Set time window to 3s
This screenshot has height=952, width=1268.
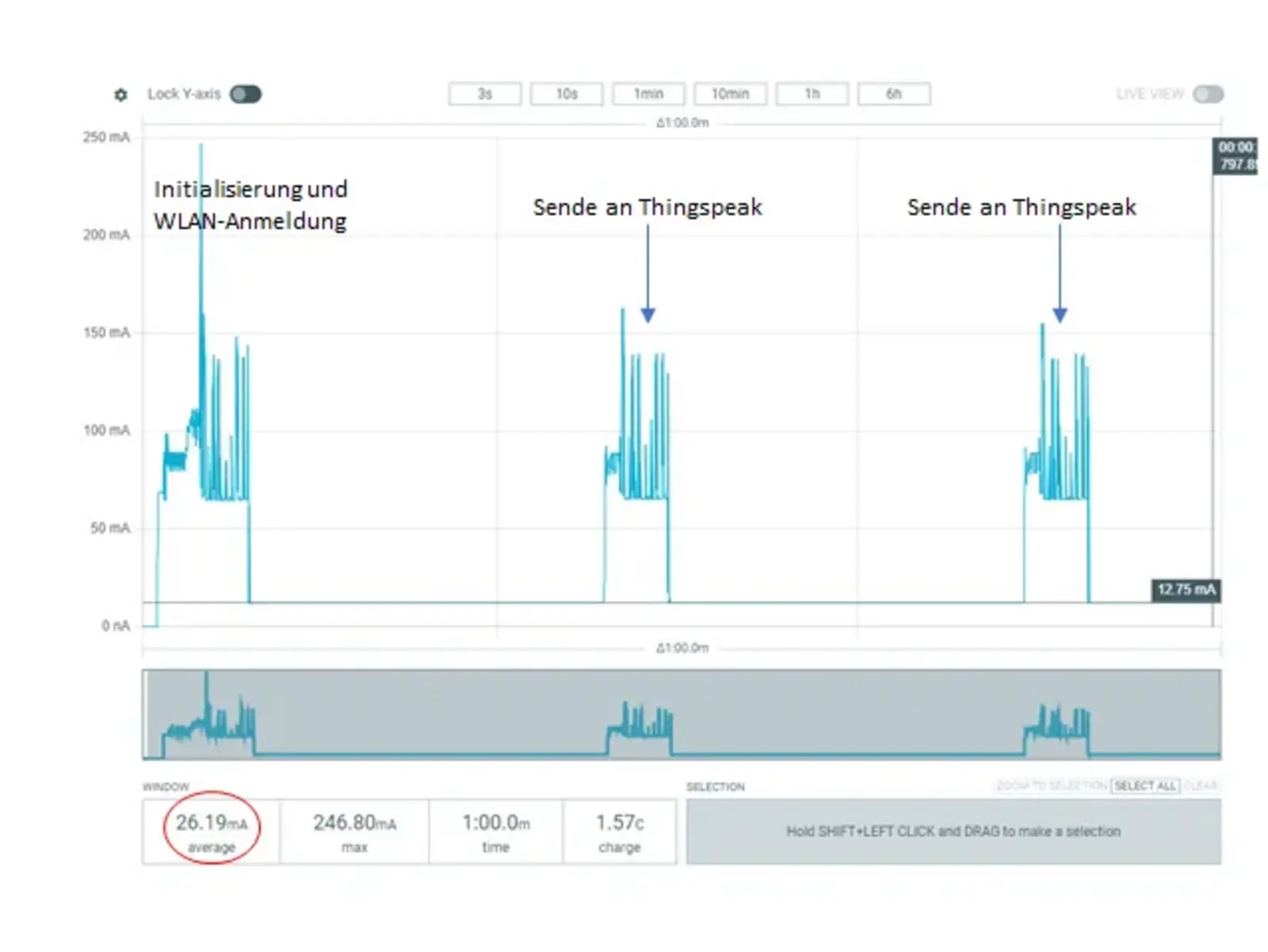484,94
